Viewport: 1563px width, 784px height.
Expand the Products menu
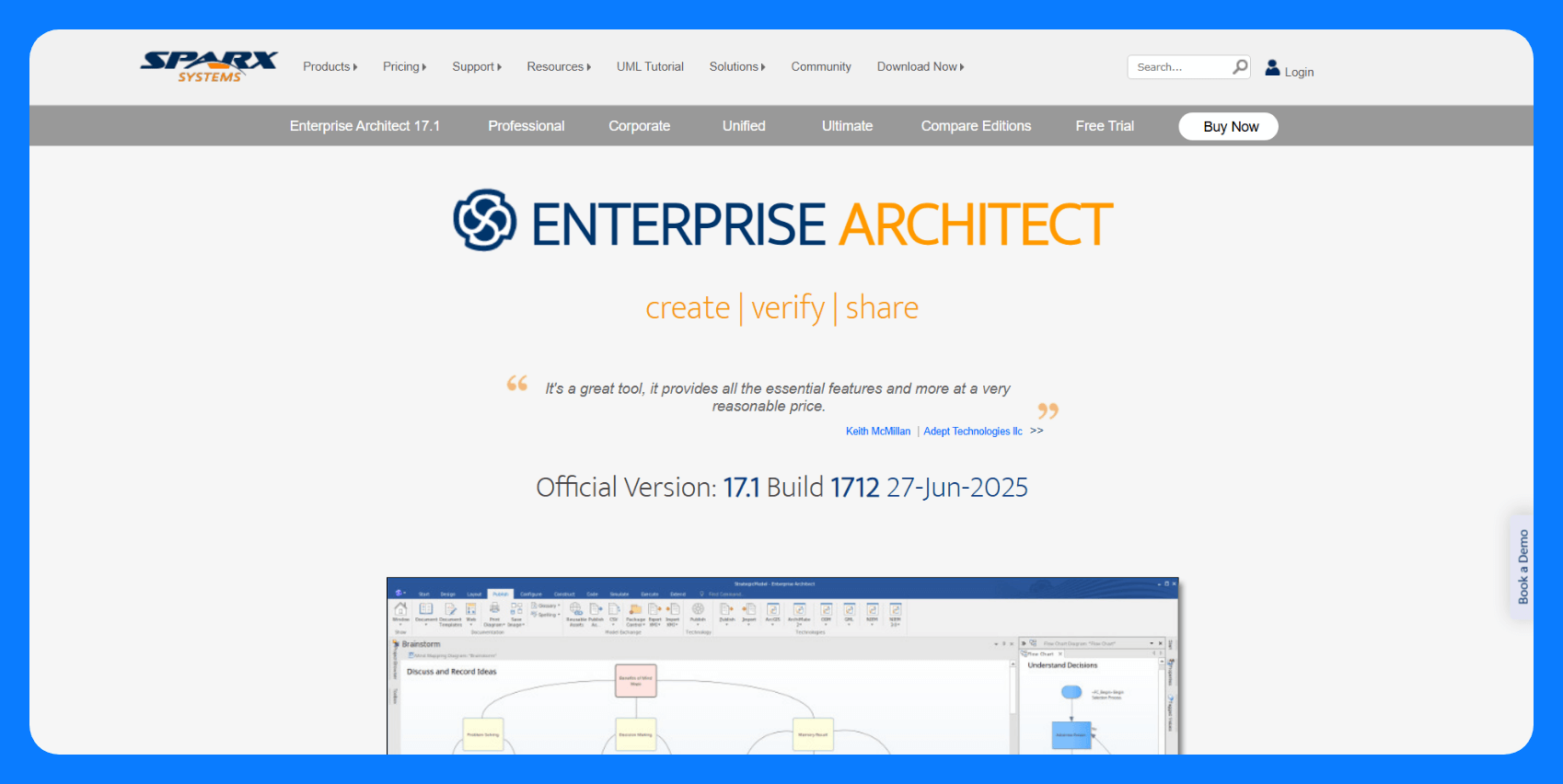pyautogui.click(x=330, y=66)
